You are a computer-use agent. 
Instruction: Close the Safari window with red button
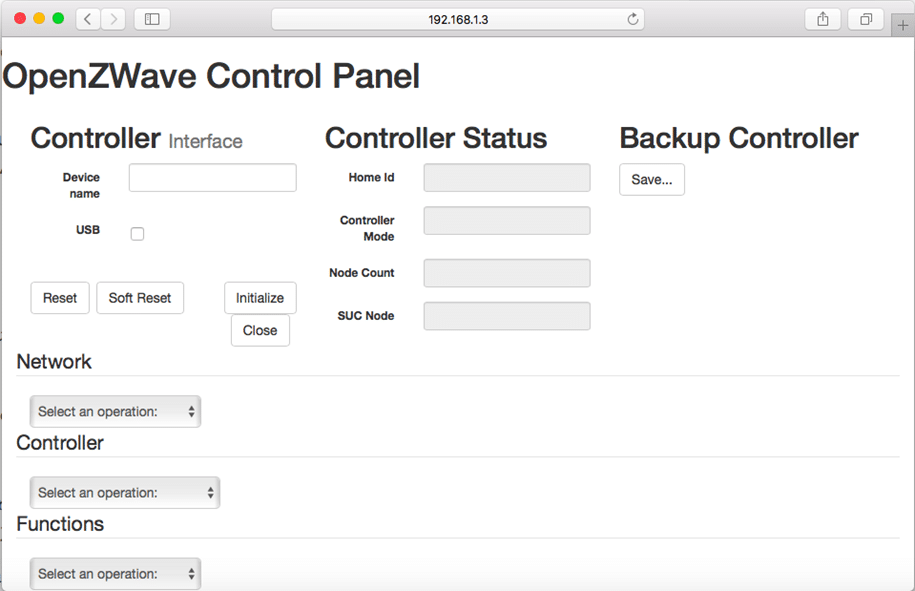20,19
